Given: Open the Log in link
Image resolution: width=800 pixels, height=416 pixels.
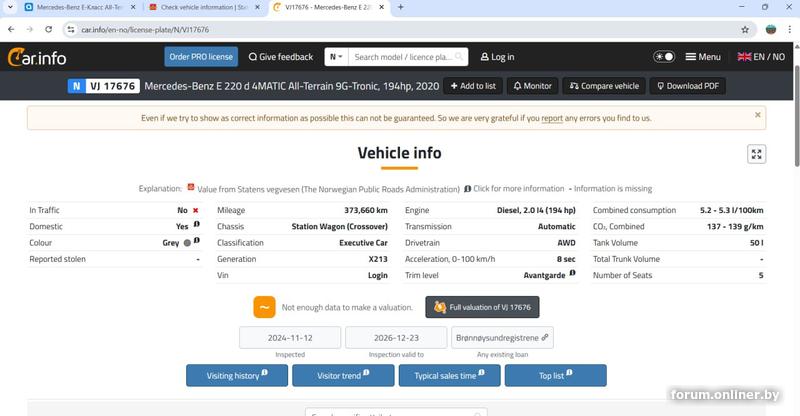Looking at the screenshot, I should click(x=497, y=57).
